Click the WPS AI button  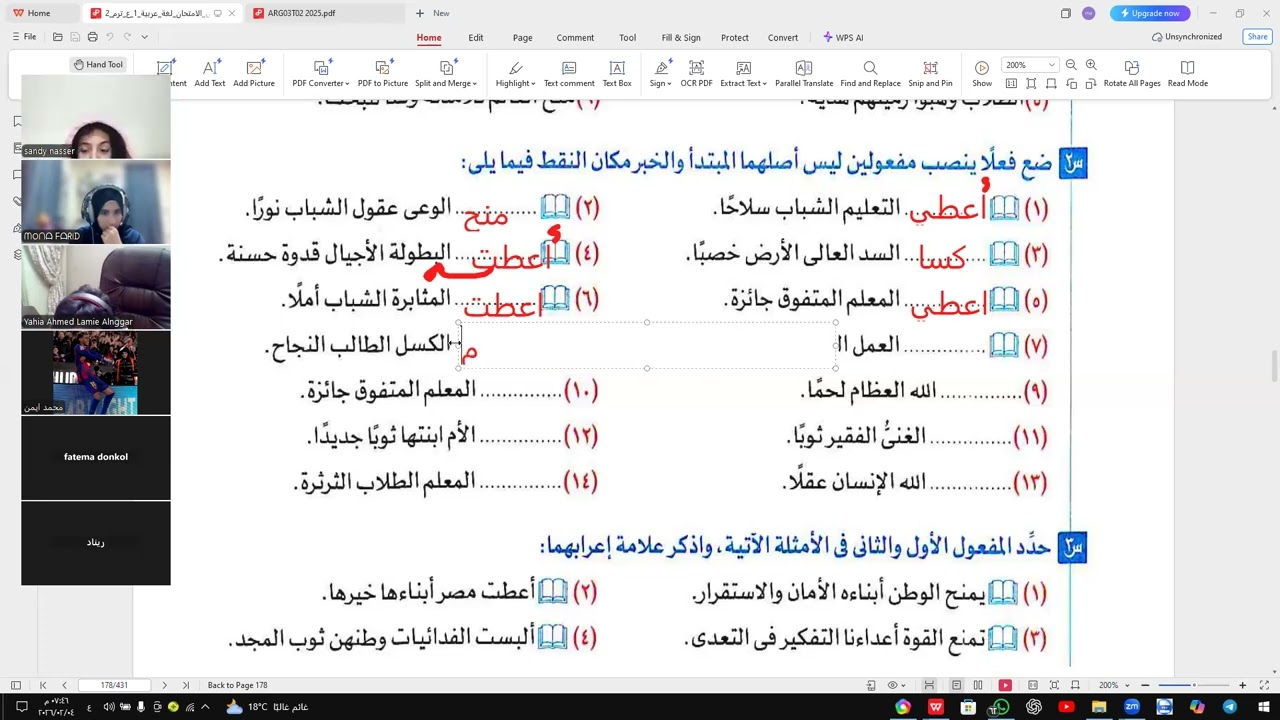(x=843, y=38)
